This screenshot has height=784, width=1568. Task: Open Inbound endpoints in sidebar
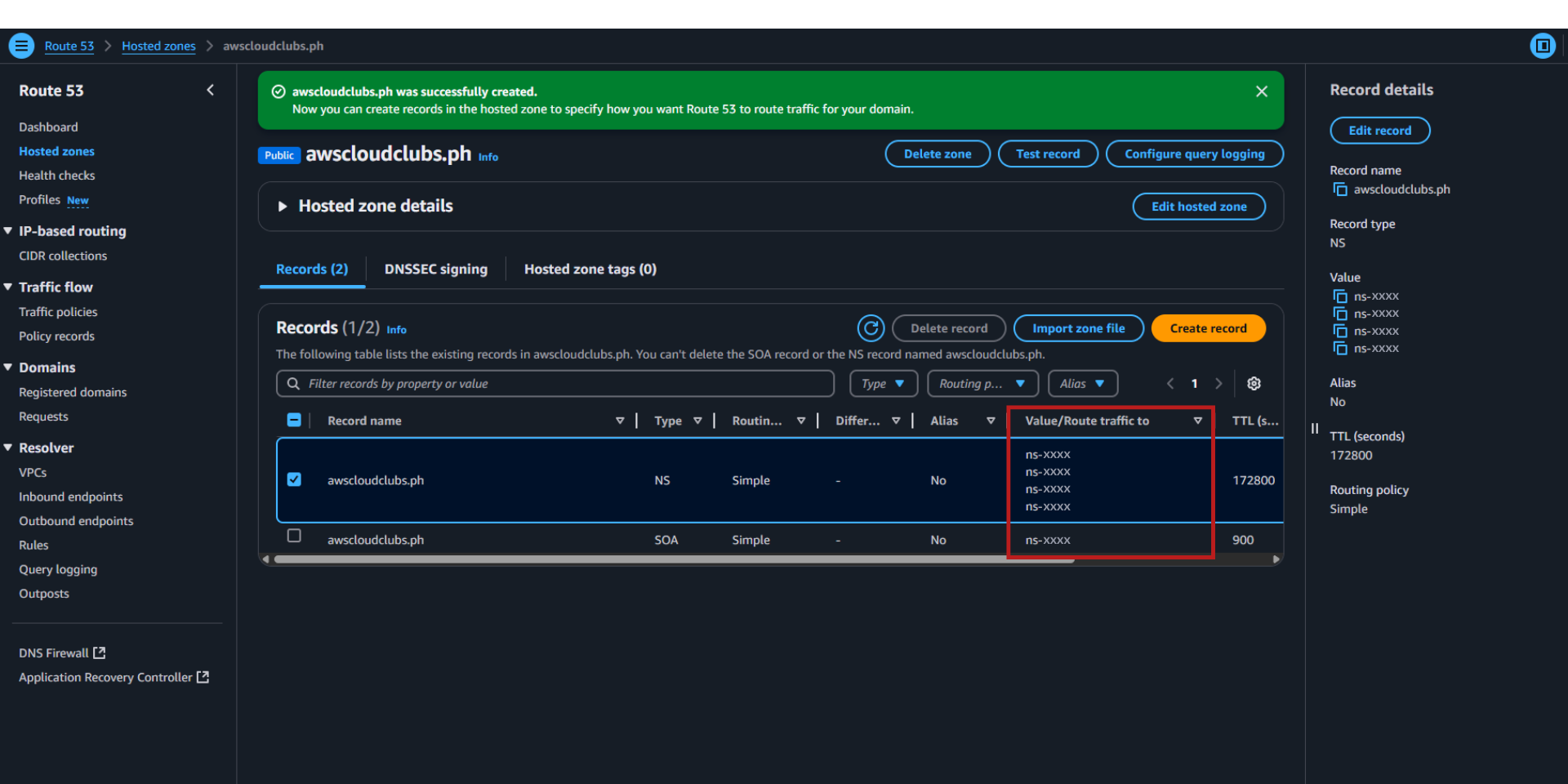pyautogui.click(x=71, y=497)
